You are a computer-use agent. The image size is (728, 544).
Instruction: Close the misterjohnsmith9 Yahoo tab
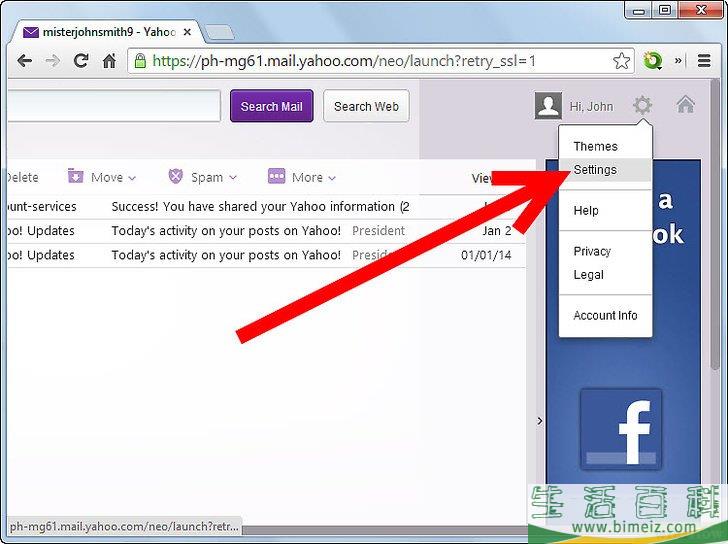(187, 32)
